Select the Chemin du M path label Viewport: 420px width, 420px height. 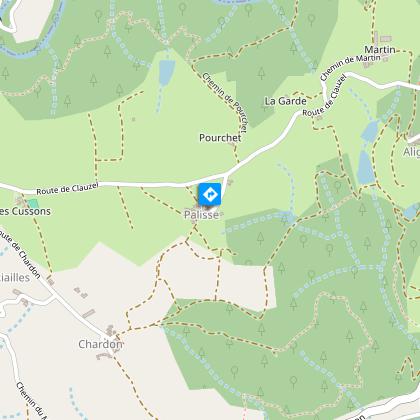tap(32, 401)
